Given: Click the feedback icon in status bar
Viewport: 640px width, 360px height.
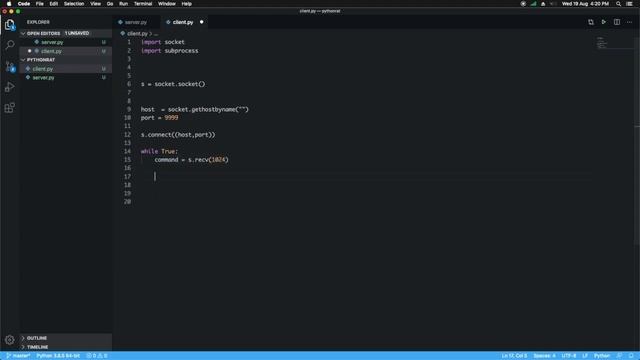Looking at the screenshot, I should (x=619, y=356).
